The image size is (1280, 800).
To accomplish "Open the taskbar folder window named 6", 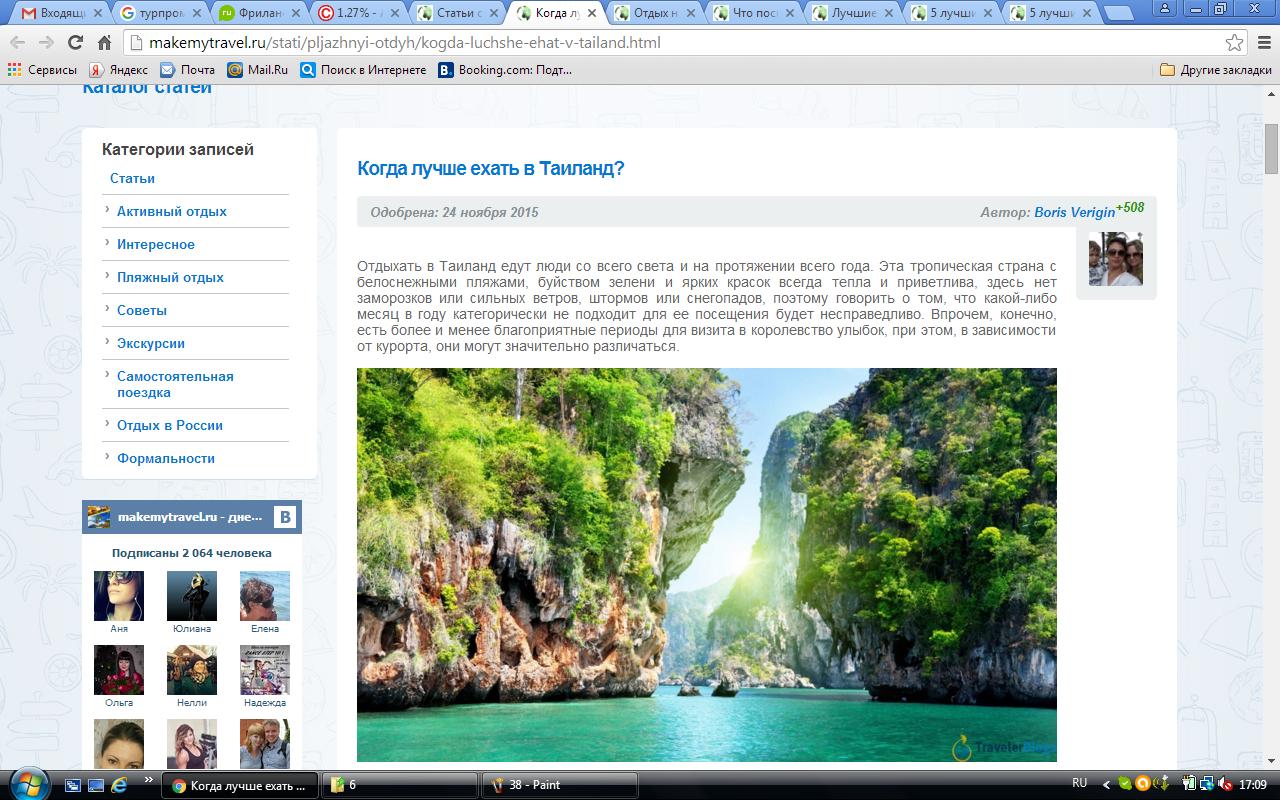I will [400, 785].
